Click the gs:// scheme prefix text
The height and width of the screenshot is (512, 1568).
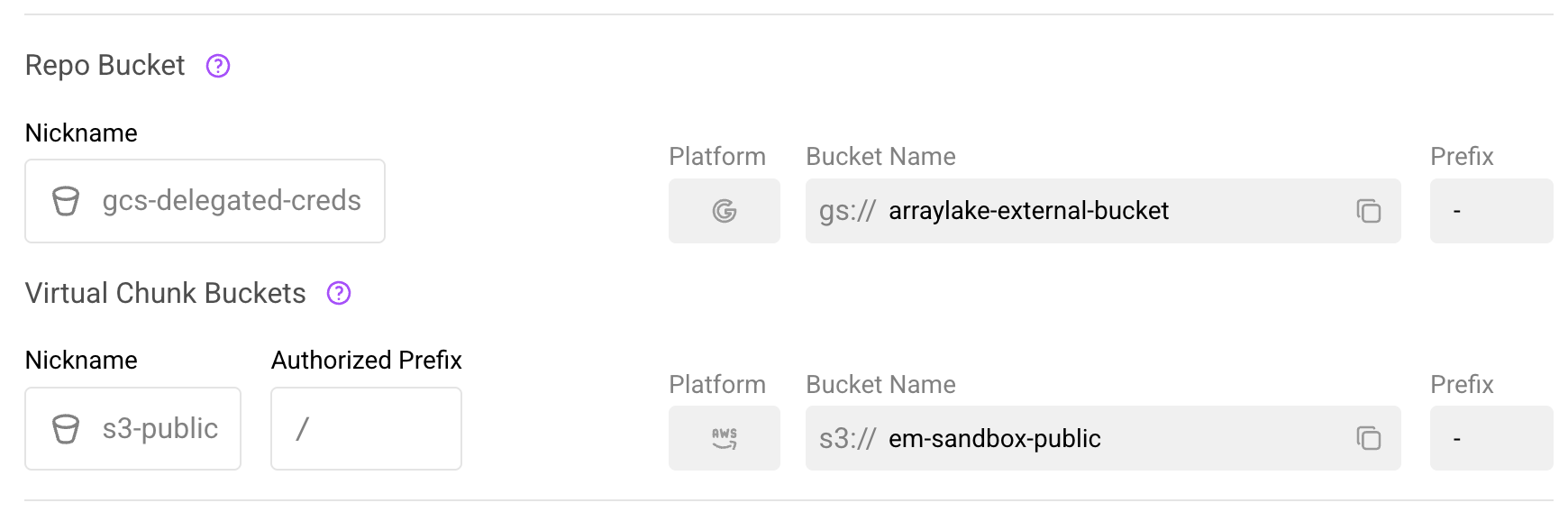(847, 211)
